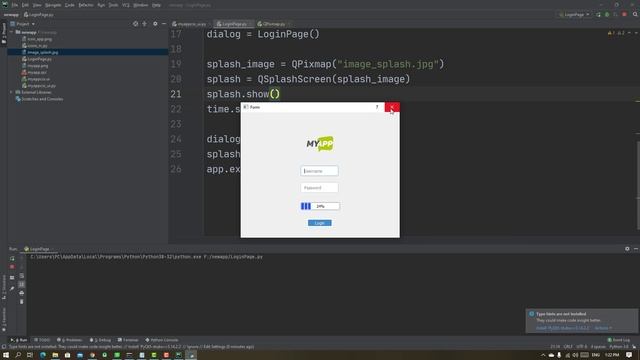
Task: Open the Terminal tool window tab
Action: pos(128,340)
